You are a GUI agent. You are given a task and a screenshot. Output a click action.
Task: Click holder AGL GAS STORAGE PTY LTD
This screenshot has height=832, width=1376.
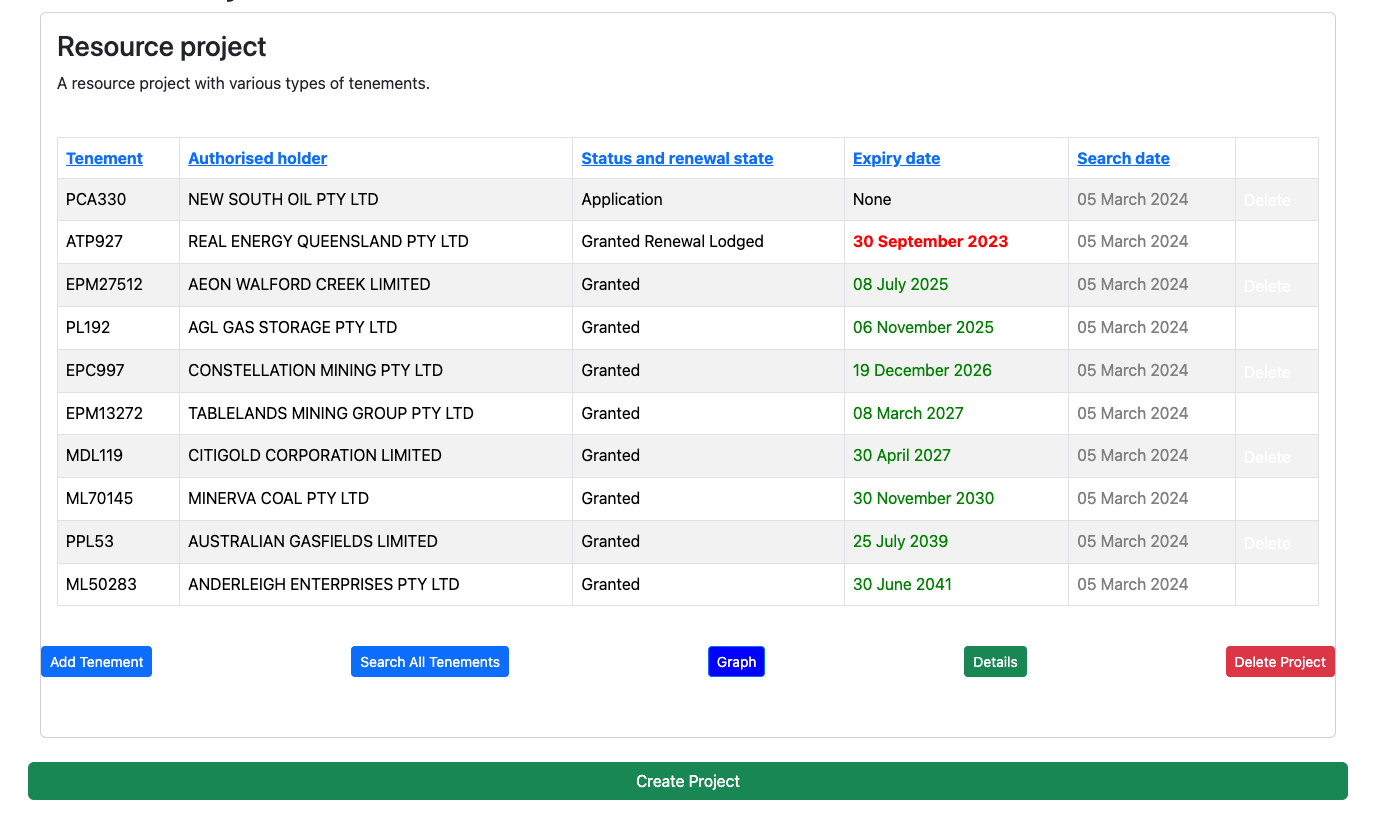[x=292, y=327]
